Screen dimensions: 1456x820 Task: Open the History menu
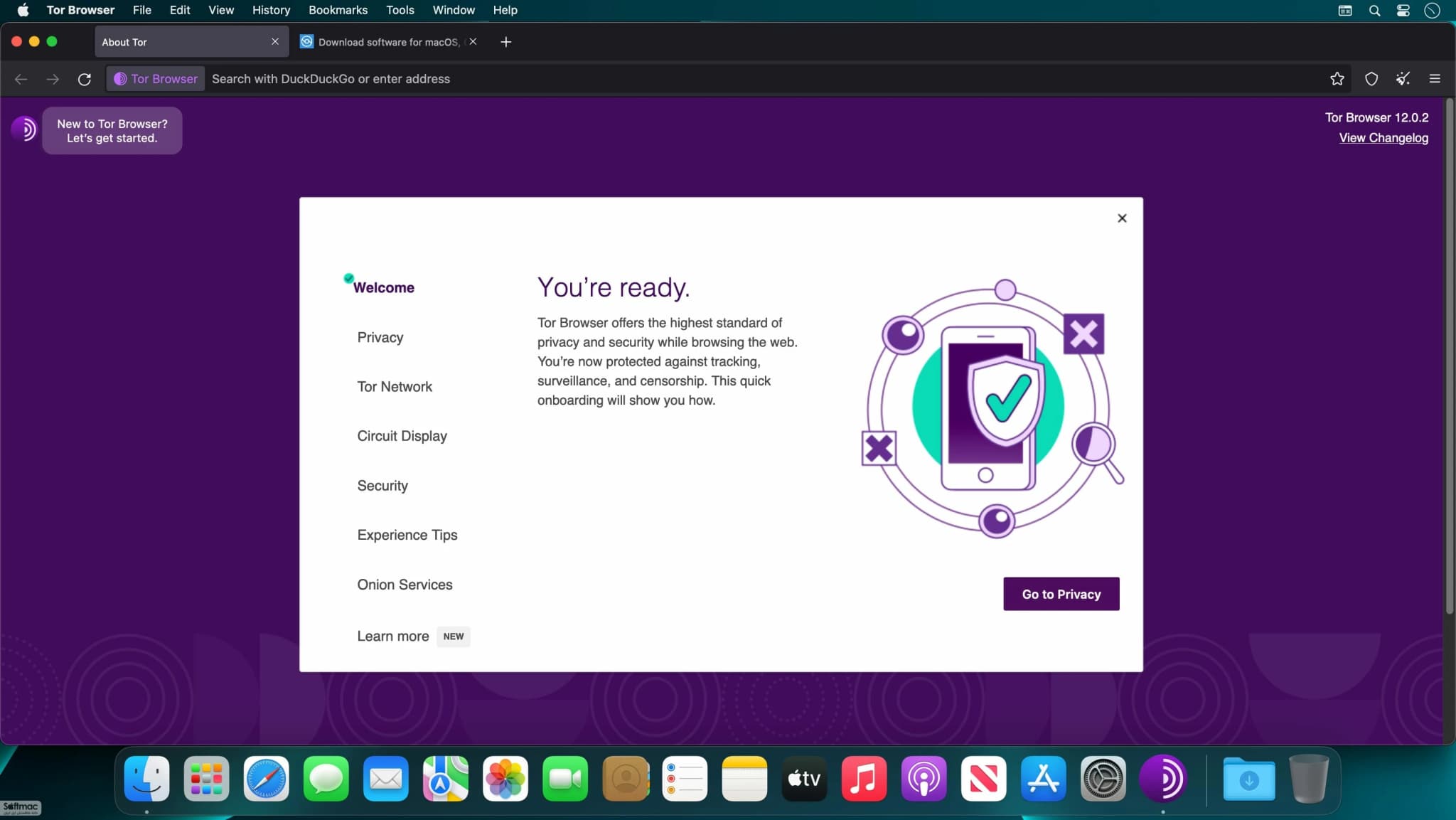[271, 10]
